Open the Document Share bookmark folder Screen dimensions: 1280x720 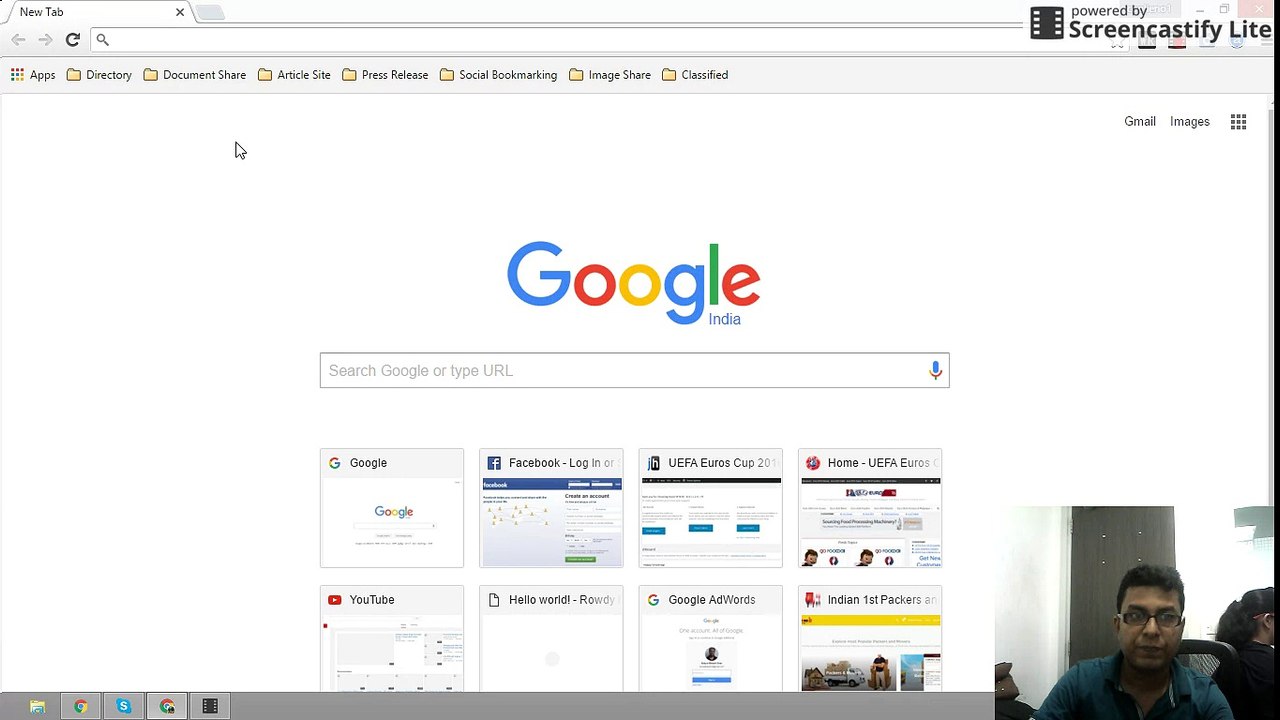[x=194, y=75]
